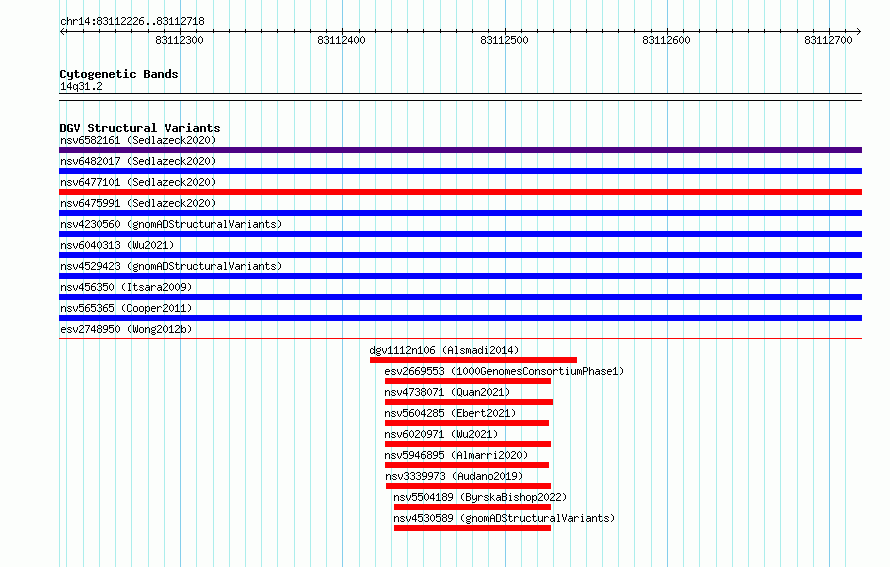890x567 pixels.
Task: Click the 83112600 ruler position
Action: tap(666, 40)
